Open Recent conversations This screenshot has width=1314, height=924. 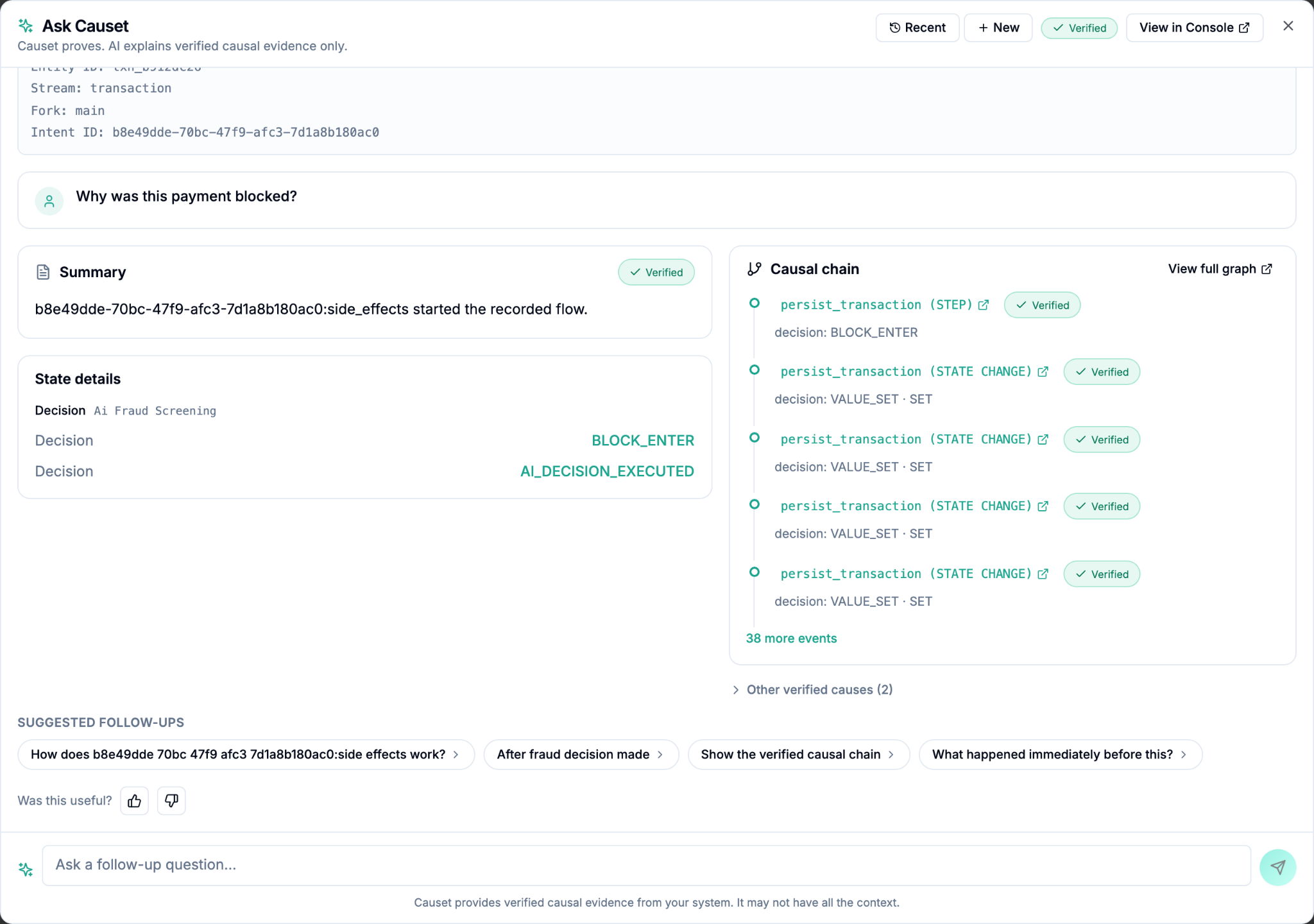tap(917, 28)
